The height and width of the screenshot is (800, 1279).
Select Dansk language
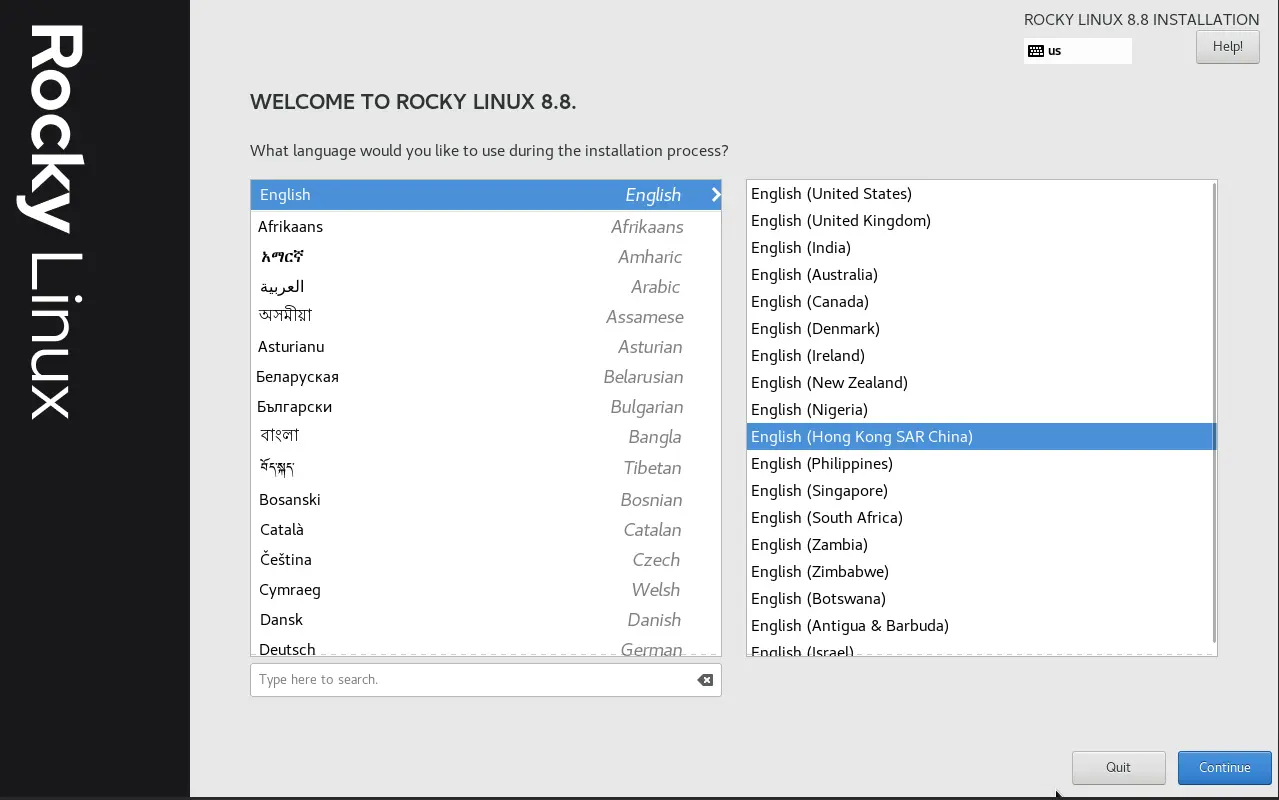pos(486,620)
